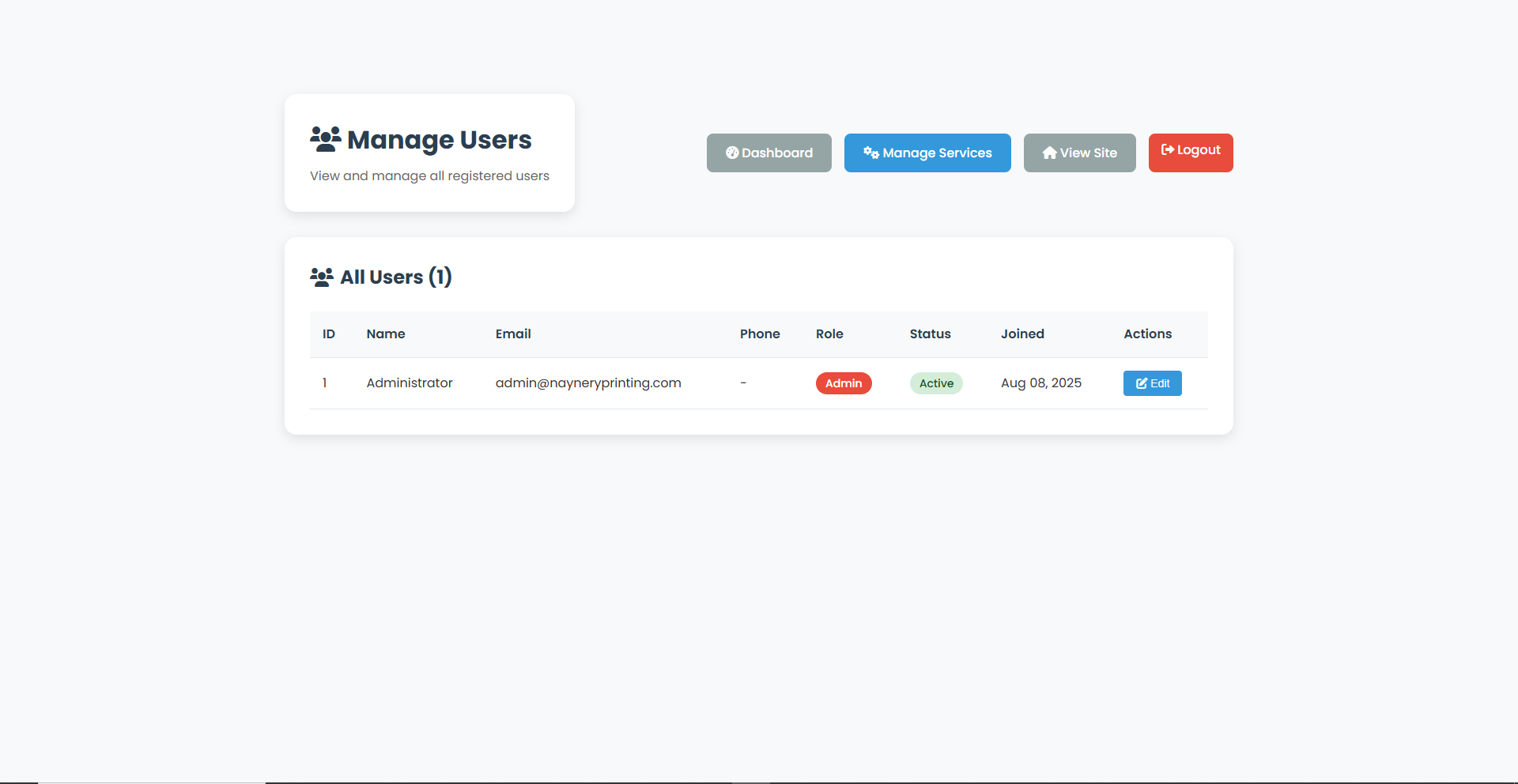Click the All Users (1) heading
Screen dimensions: 1518x784
[x=395, y=277]
